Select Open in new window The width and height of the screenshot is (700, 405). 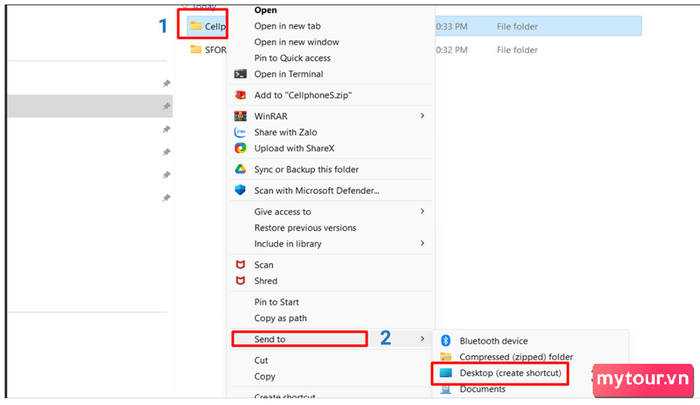297,42
